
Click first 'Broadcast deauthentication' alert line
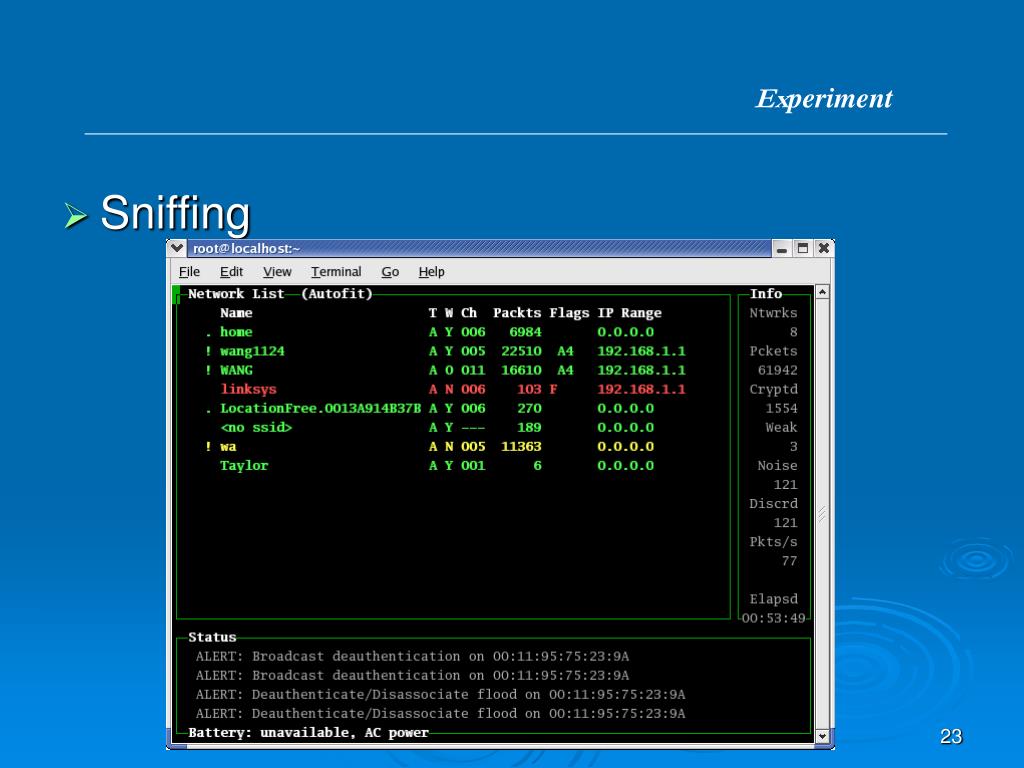point(412,656)
